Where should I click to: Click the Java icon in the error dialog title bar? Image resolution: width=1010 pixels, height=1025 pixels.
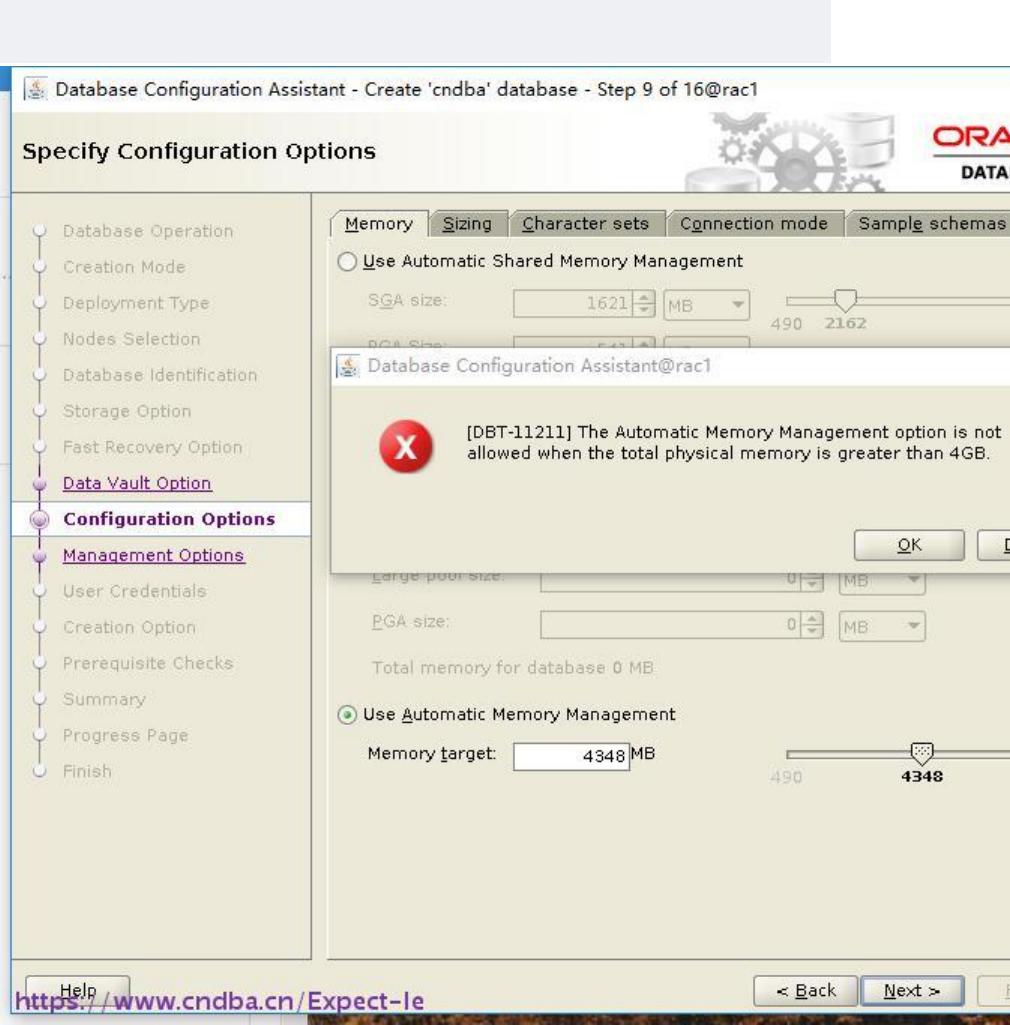click(x=348, y=366)
